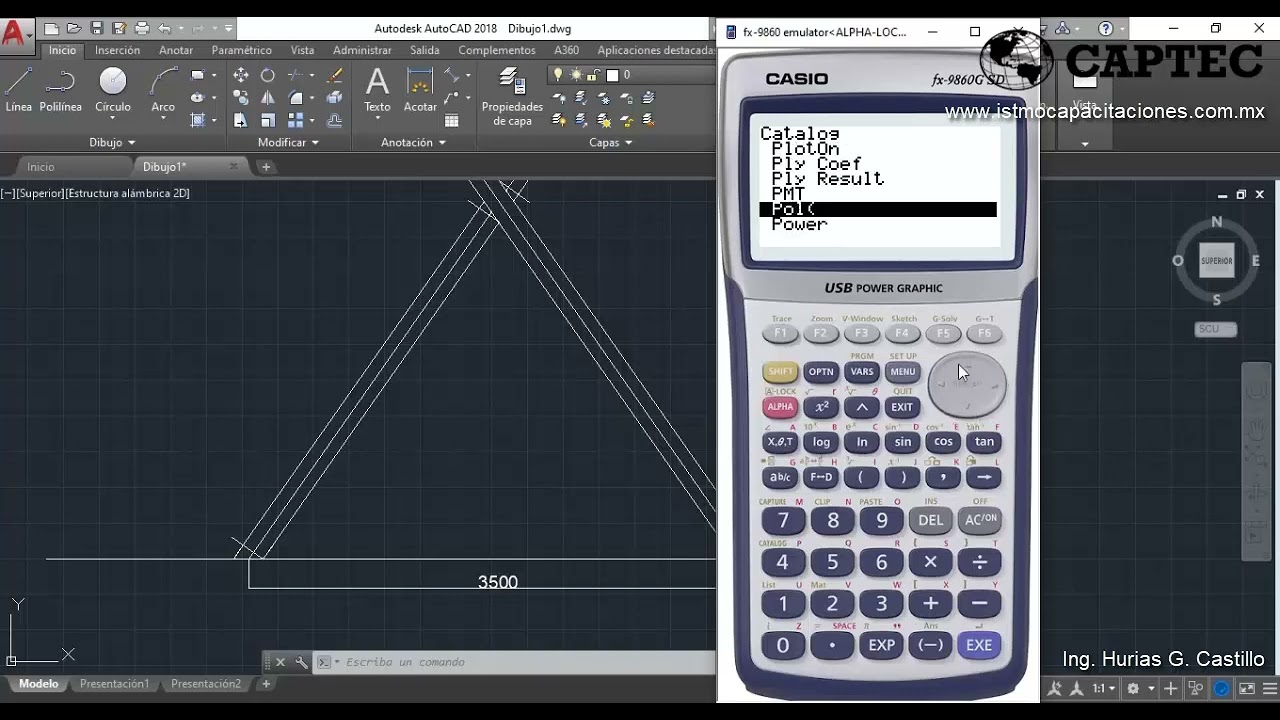The width and height of the screenshot is (1280, 720).
Task: Select the Línea draw tool
Action: click(x=18, y=90)
